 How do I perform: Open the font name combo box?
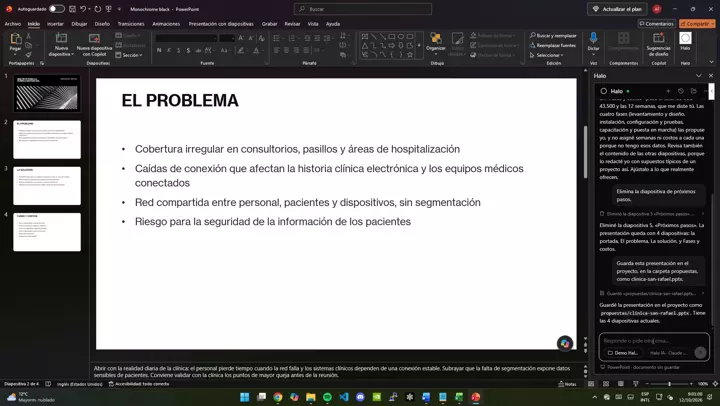tap(186, 38)
